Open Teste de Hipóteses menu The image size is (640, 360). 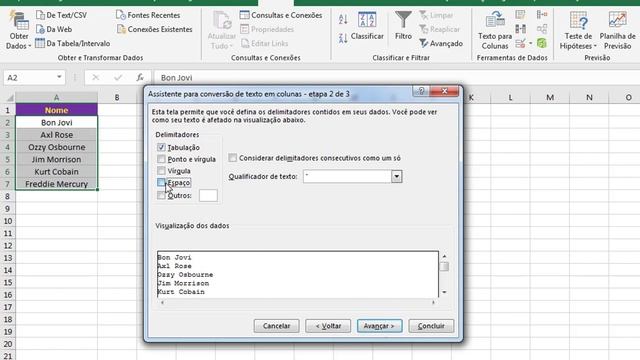coord(578,31)
